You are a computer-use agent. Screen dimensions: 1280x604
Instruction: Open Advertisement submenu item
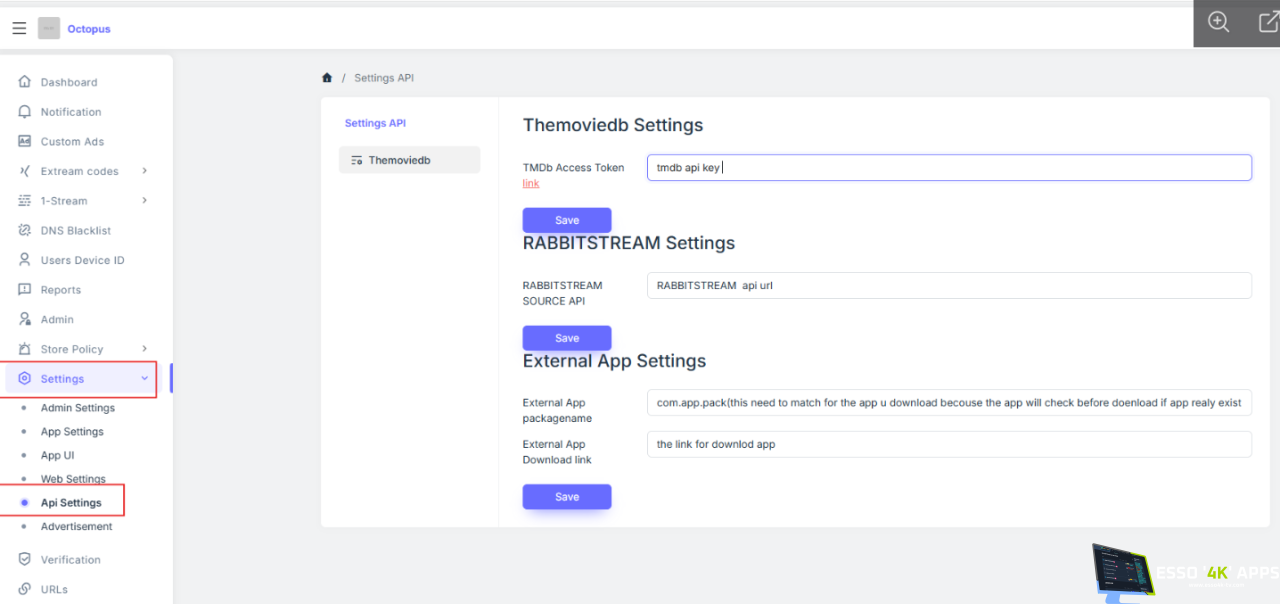[76, 527]
